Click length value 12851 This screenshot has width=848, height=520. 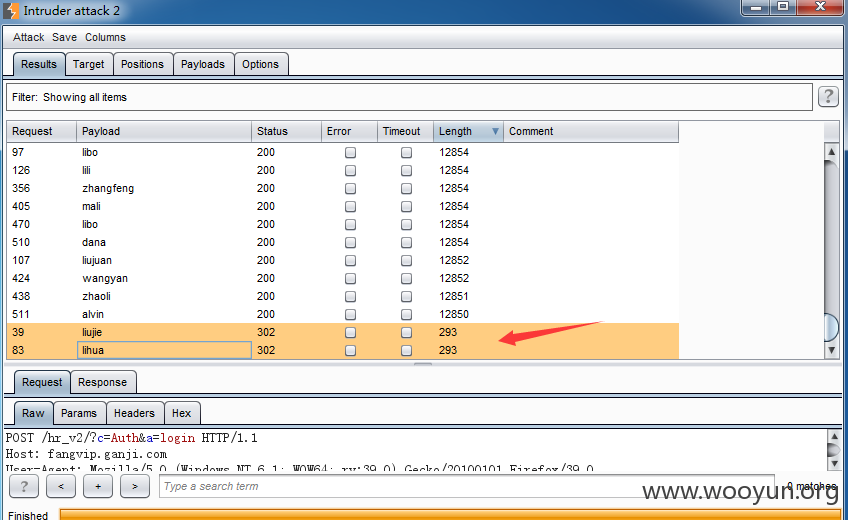(x=454, y=296)
